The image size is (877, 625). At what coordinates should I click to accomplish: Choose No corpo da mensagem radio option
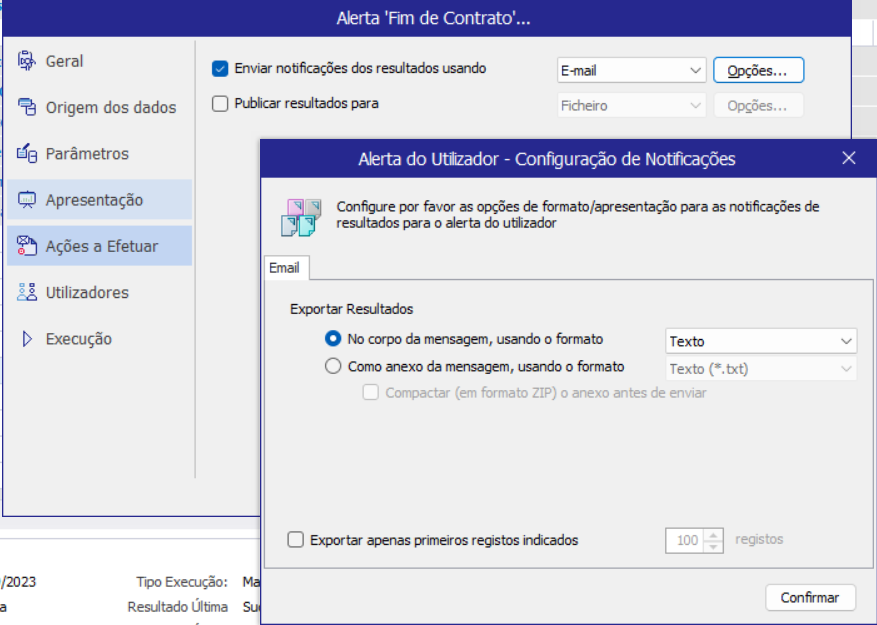click(333, 339)
